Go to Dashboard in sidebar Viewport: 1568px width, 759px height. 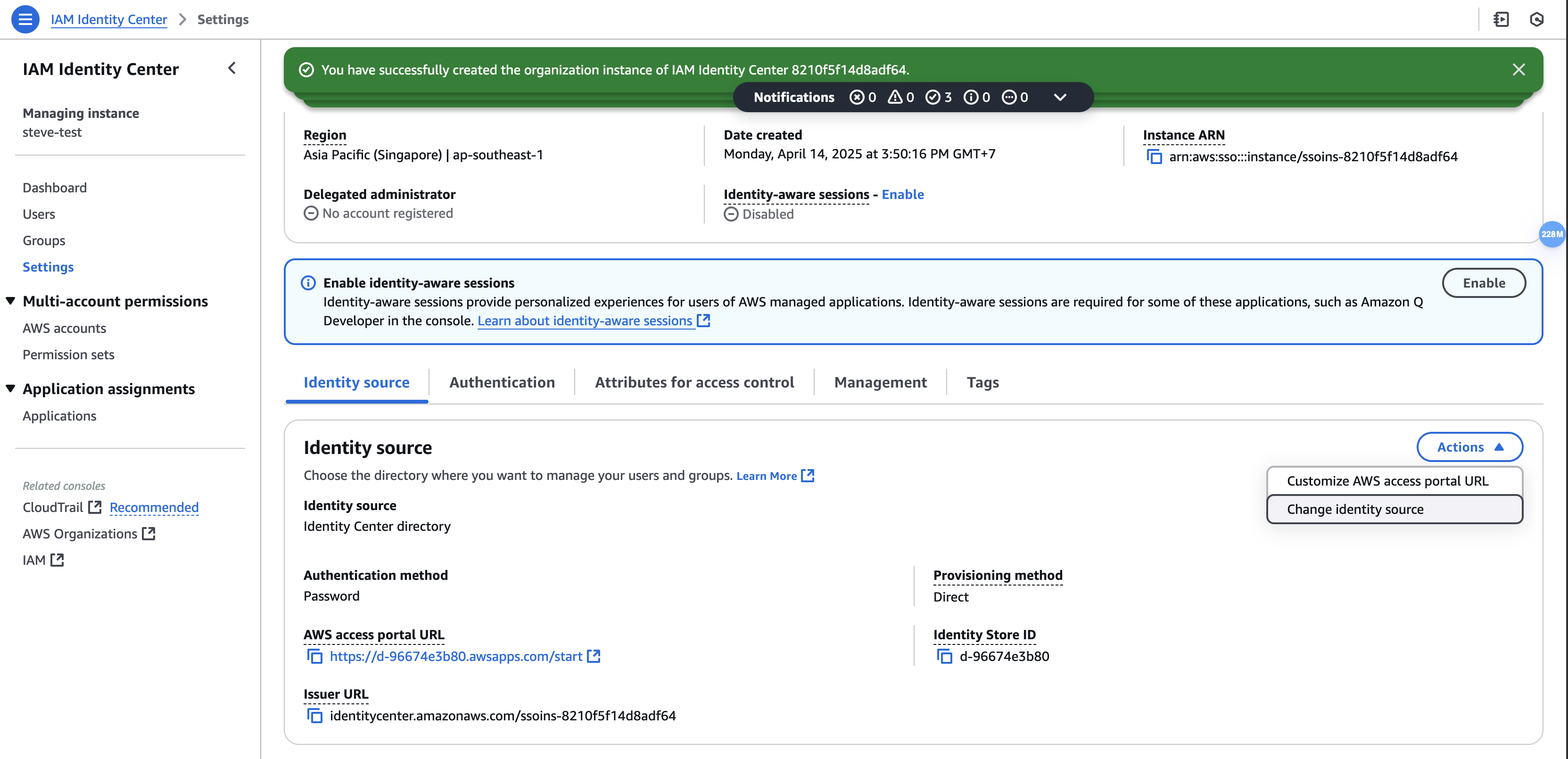pyautogui.click(x=55, y=188)
